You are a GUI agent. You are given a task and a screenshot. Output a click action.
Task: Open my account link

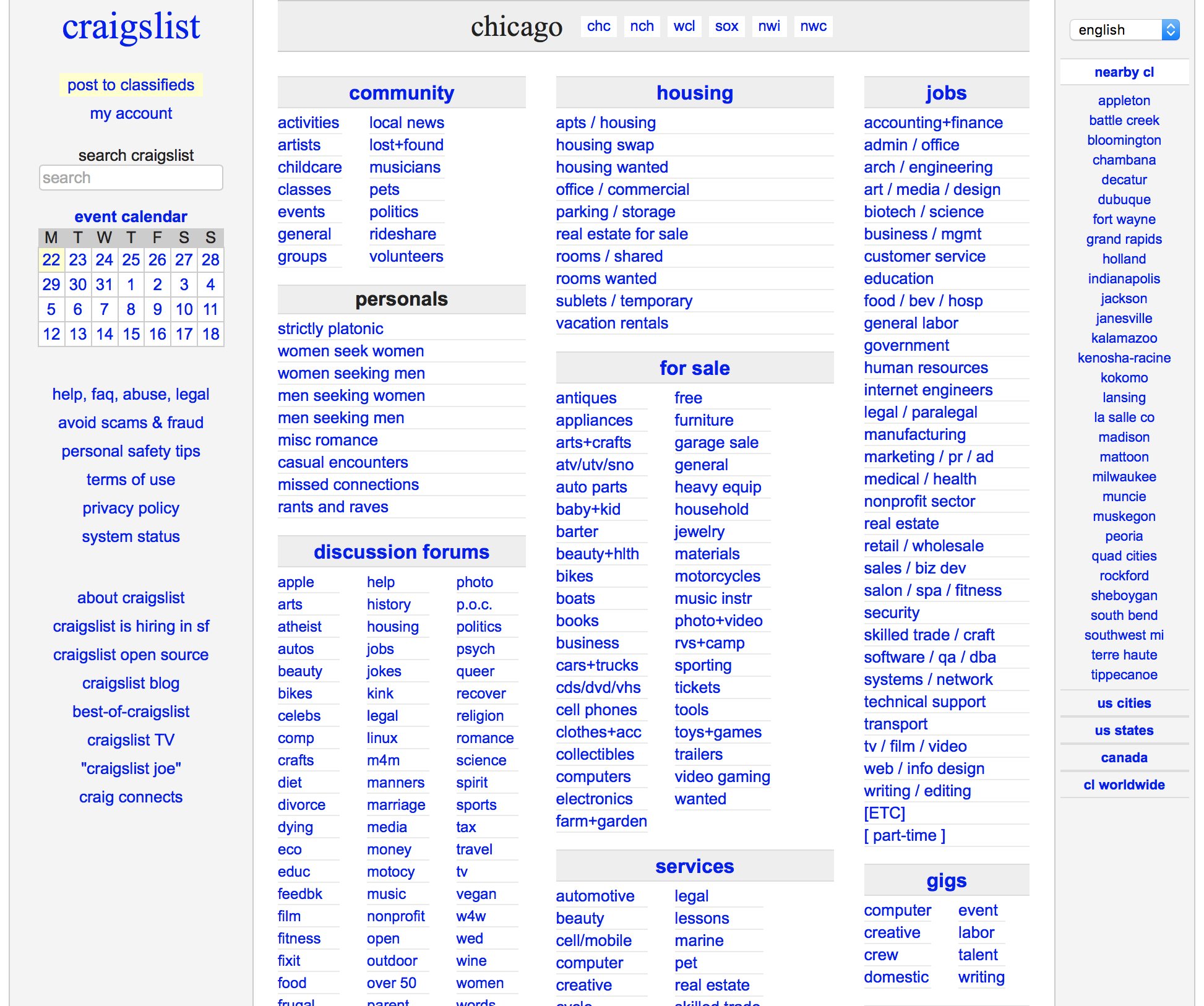click(131, 113)
